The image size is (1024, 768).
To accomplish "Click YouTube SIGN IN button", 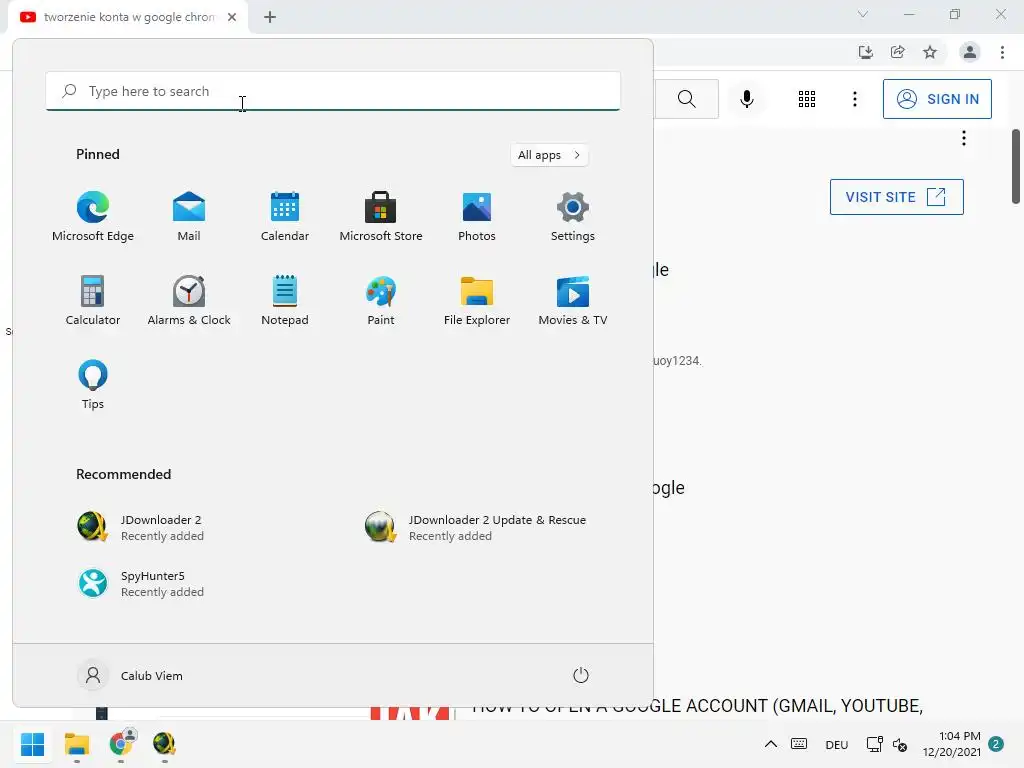I will (x=937, y=99).
